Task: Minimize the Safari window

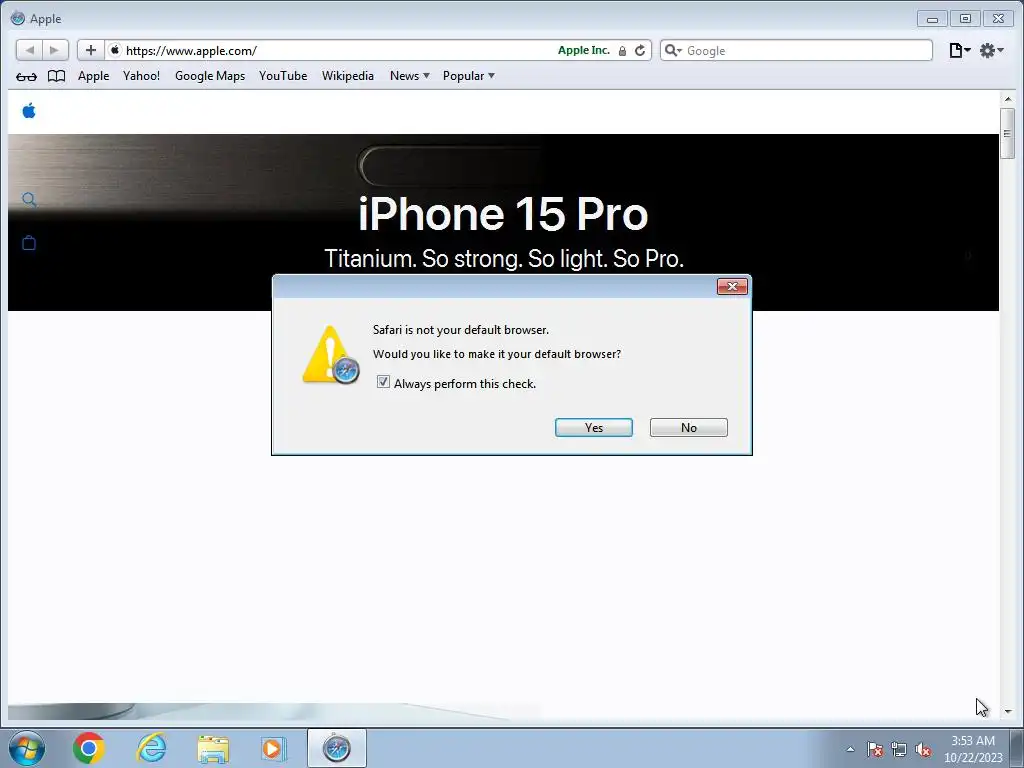Action: point(932,18)
